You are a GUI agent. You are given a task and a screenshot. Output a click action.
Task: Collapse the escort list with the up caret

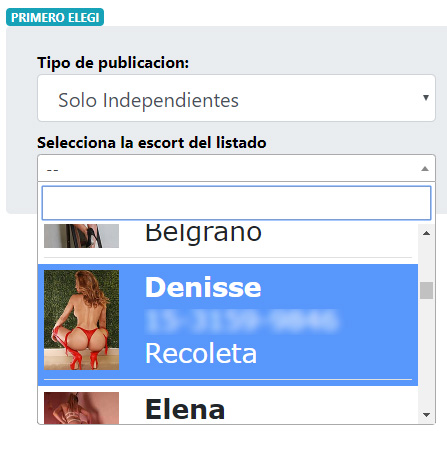pyautogui.click(x=425, y=169)
